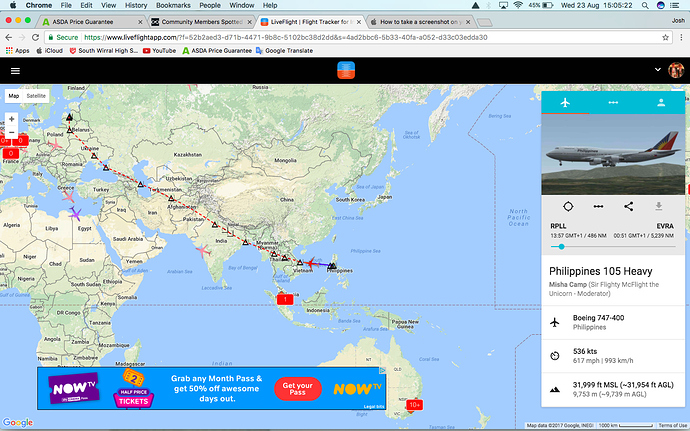Switch to How to take a screenshot tab
Viewport: 690px width, 431px height.
pos(421,22)
